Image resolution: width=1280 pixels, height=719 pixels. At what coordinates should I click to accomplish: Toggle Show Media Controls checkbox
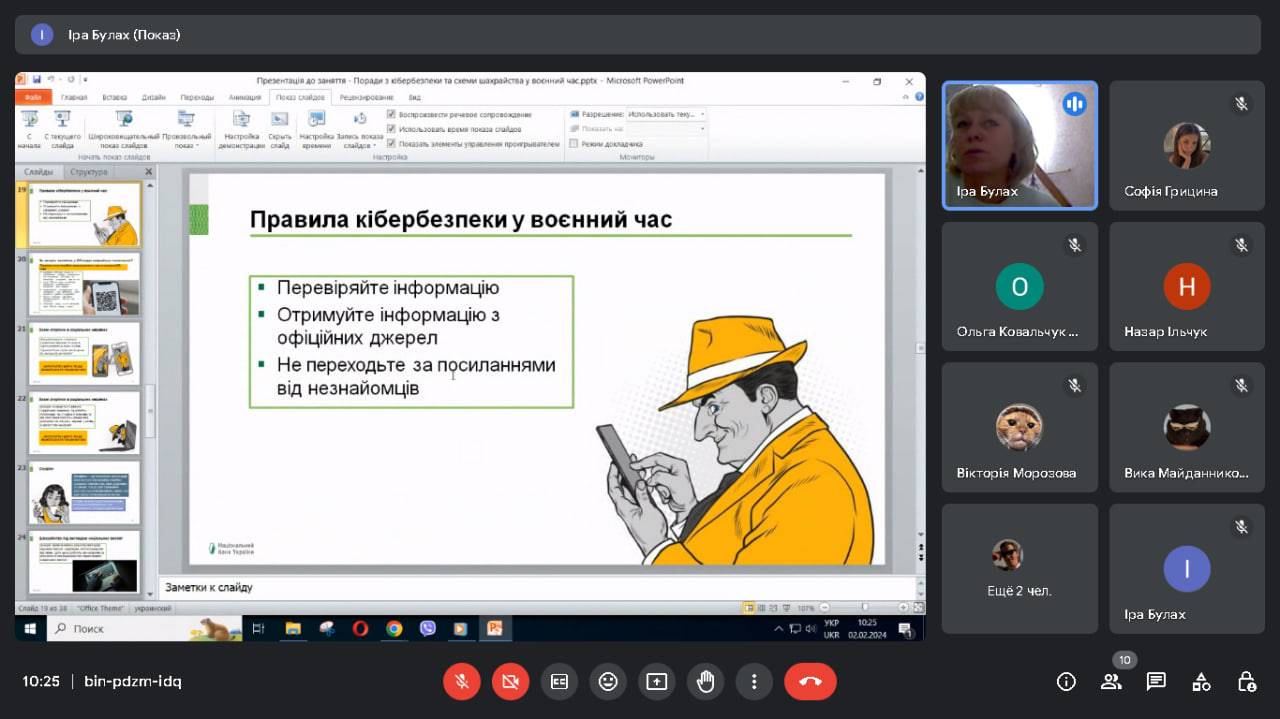click(391, 143)
